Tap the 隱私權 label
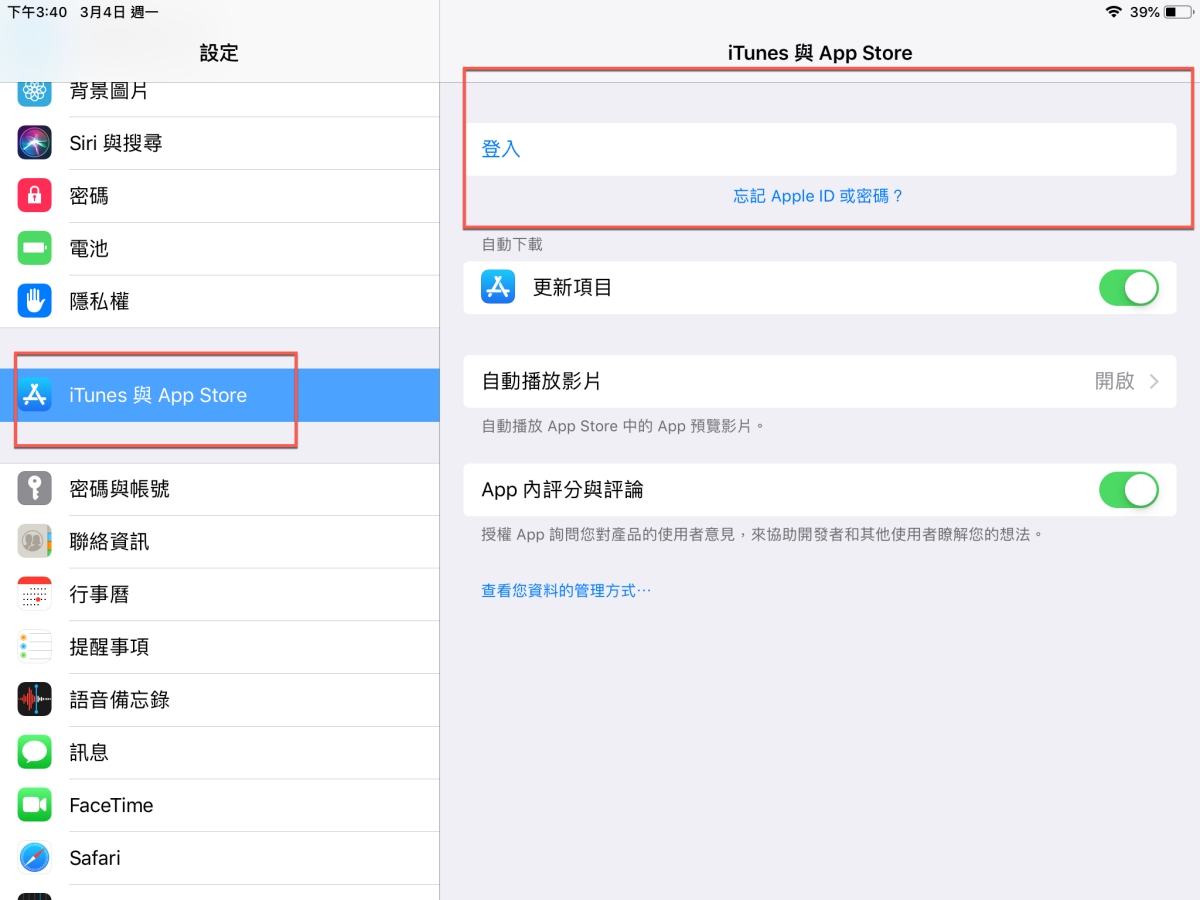Viewport: 1200px width, 900px height. (99, 301)
